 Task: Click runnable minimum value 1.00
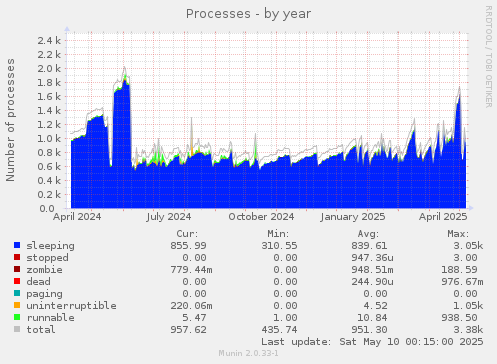coord(285,318)
